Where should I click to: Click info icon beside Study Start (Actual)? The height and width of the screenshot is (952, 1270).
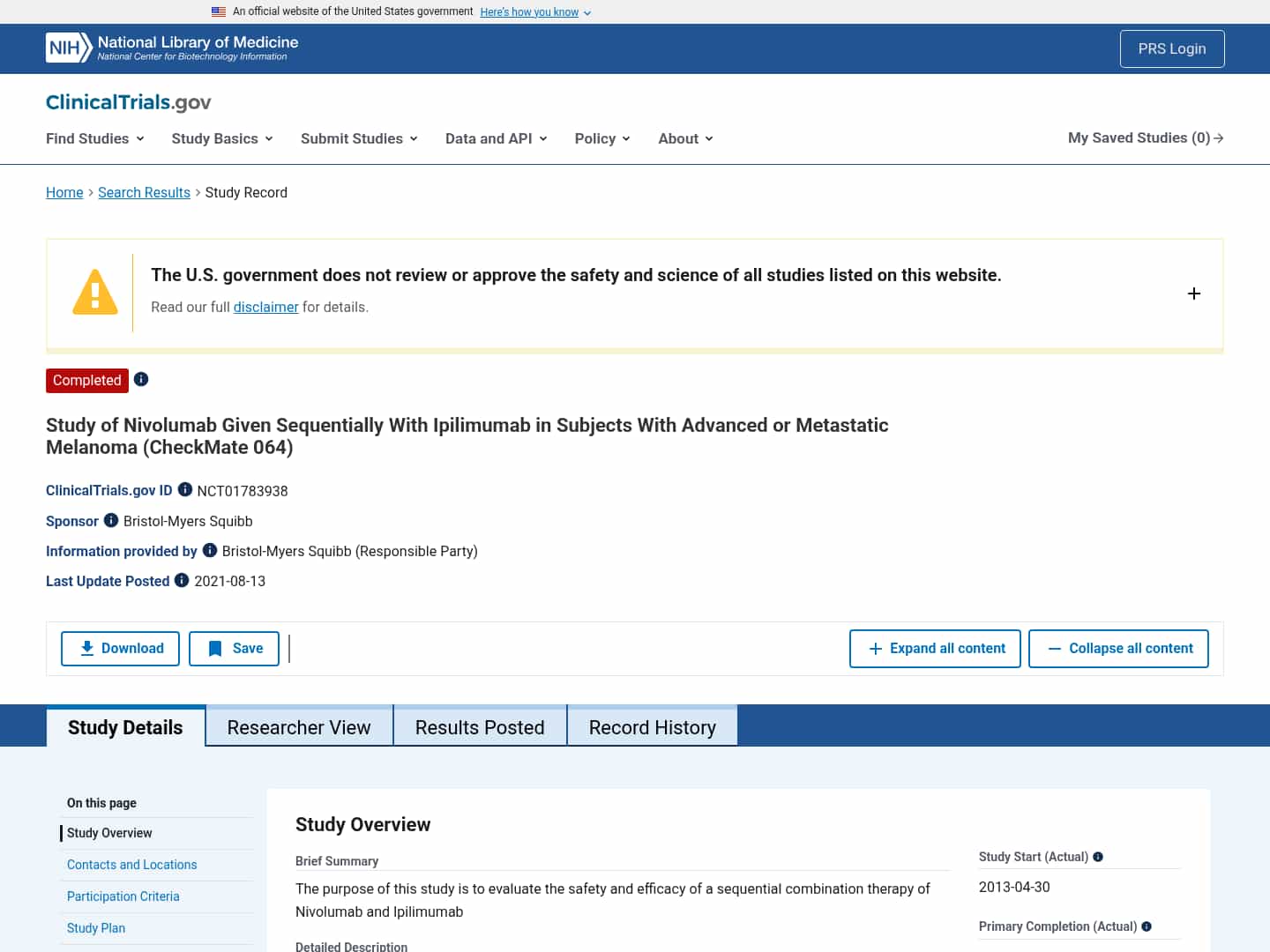tap(1098, 857)
